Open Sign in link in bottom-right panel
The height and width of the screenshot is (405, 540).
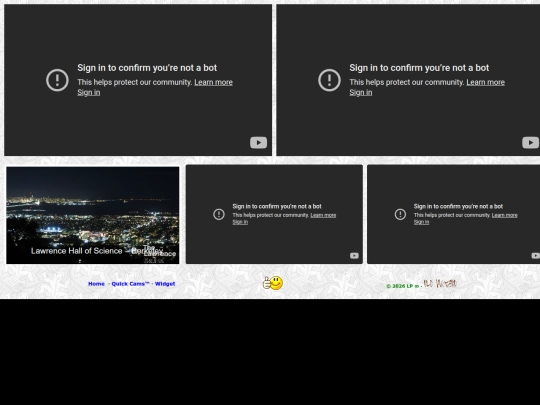tap(421, 222)
